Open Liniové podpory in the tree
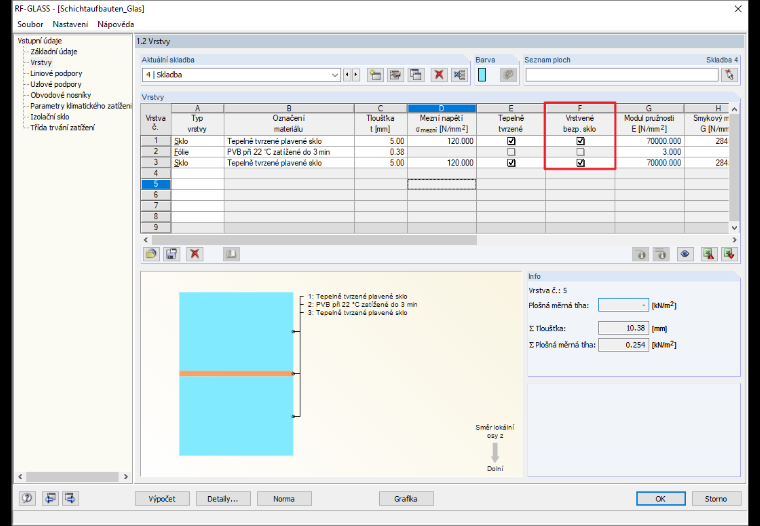This screenshot has height=526, width=760. (56, 73)
